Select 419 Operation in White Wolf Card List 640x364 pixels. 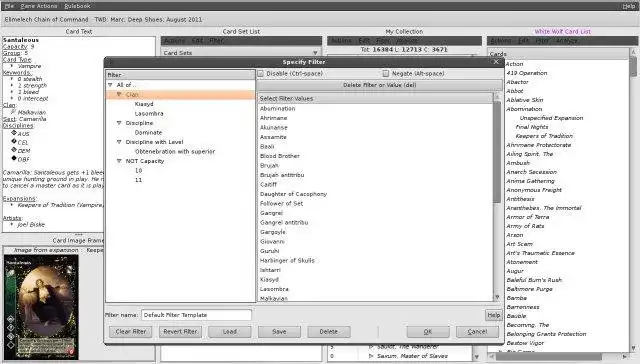click(527, 73)
